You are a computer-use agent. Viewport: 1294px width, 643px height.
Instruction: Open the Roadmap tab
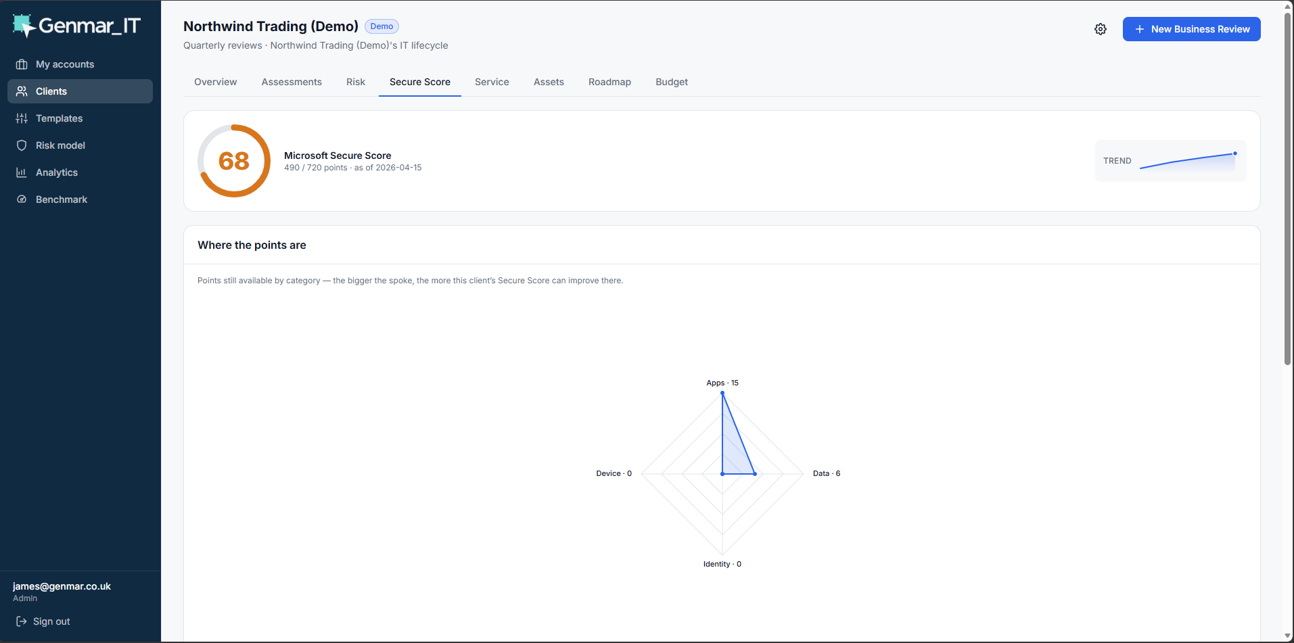[x=609, y=82]
